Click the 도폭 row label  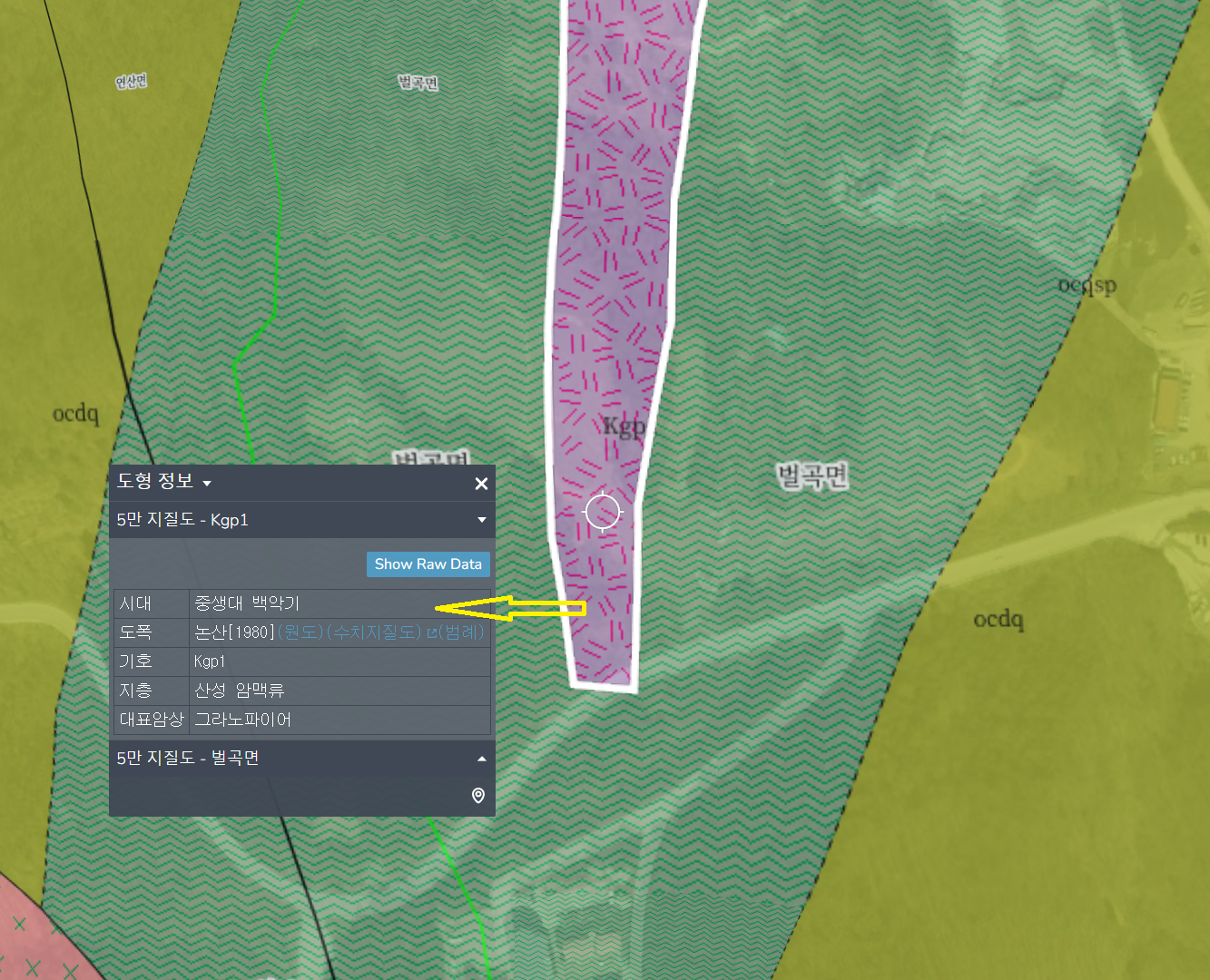tap(135, 632)
